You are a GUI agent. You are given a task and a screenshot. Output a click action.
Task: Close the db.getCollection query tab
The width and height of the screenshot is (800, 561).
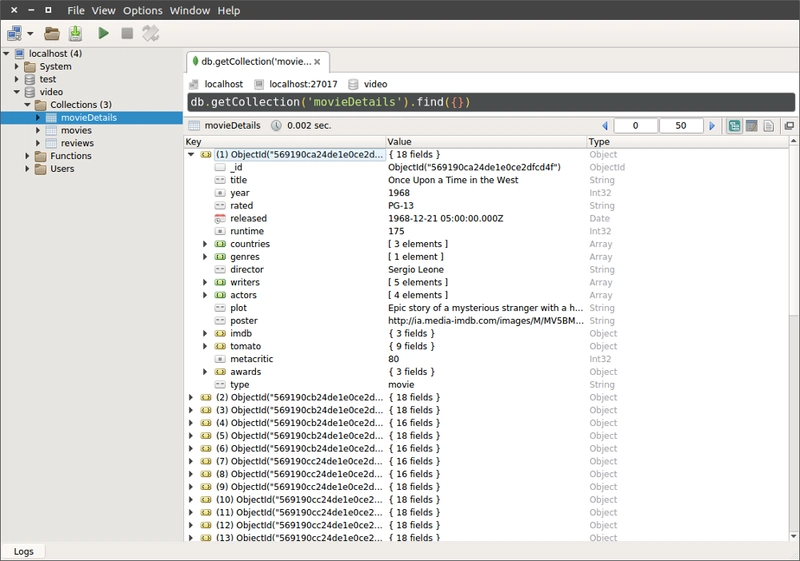pyautogui.click(x=317, y=62)
